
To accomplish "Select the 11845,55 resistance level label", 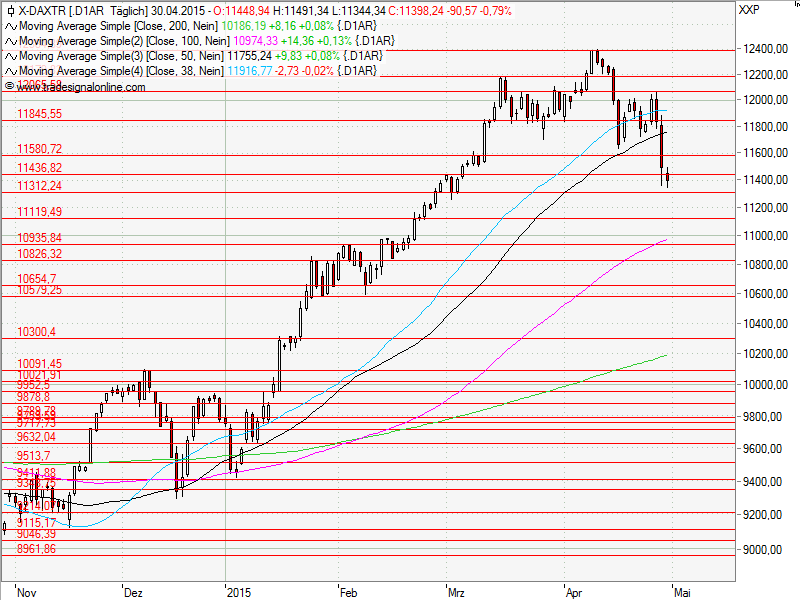I will 38,115.
